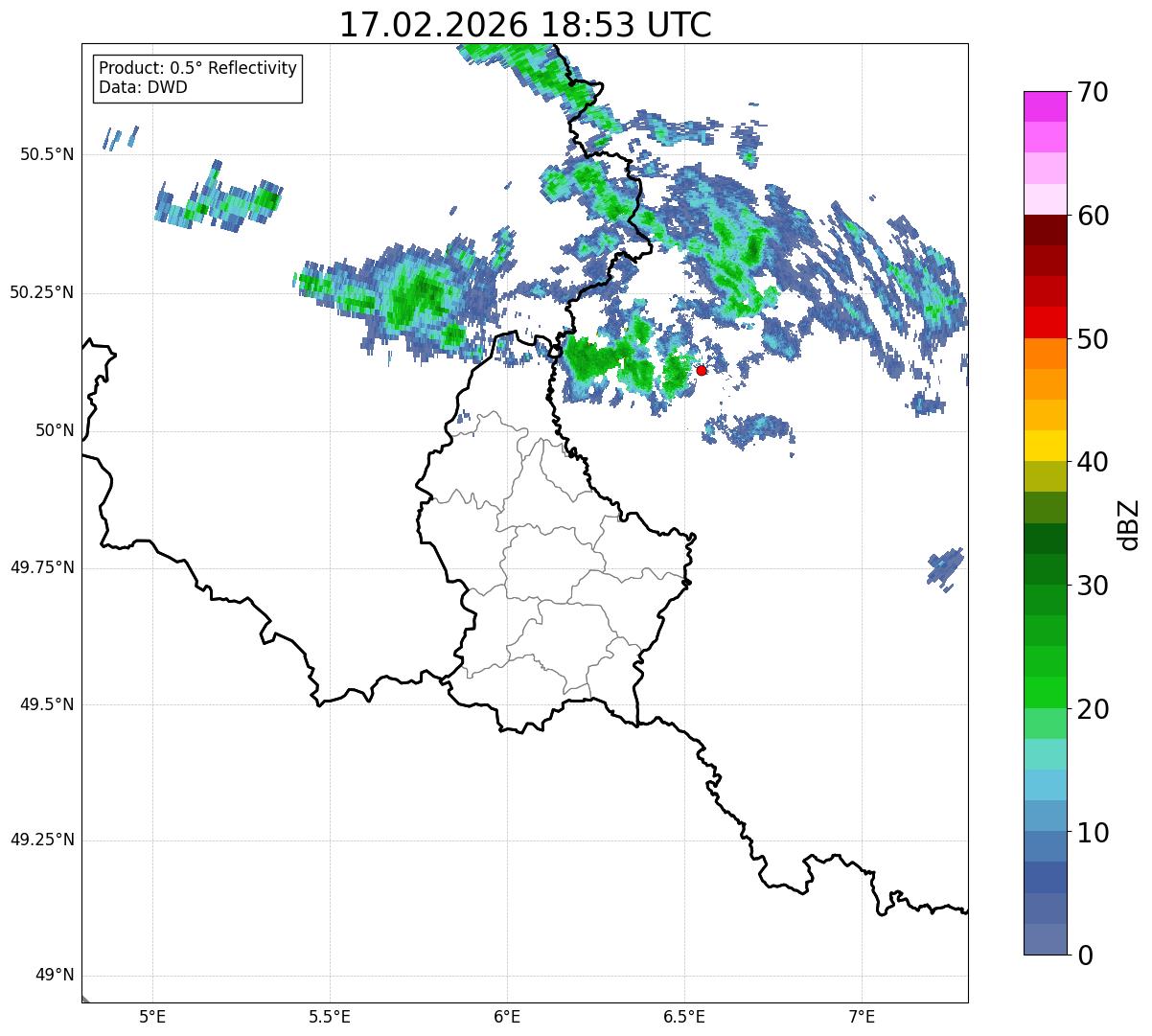The height and width of the screenshot is (1036, 1152).
Task: Click the 49.25°N latitude label
Action: pyautogui.click(x=42, y=840)
